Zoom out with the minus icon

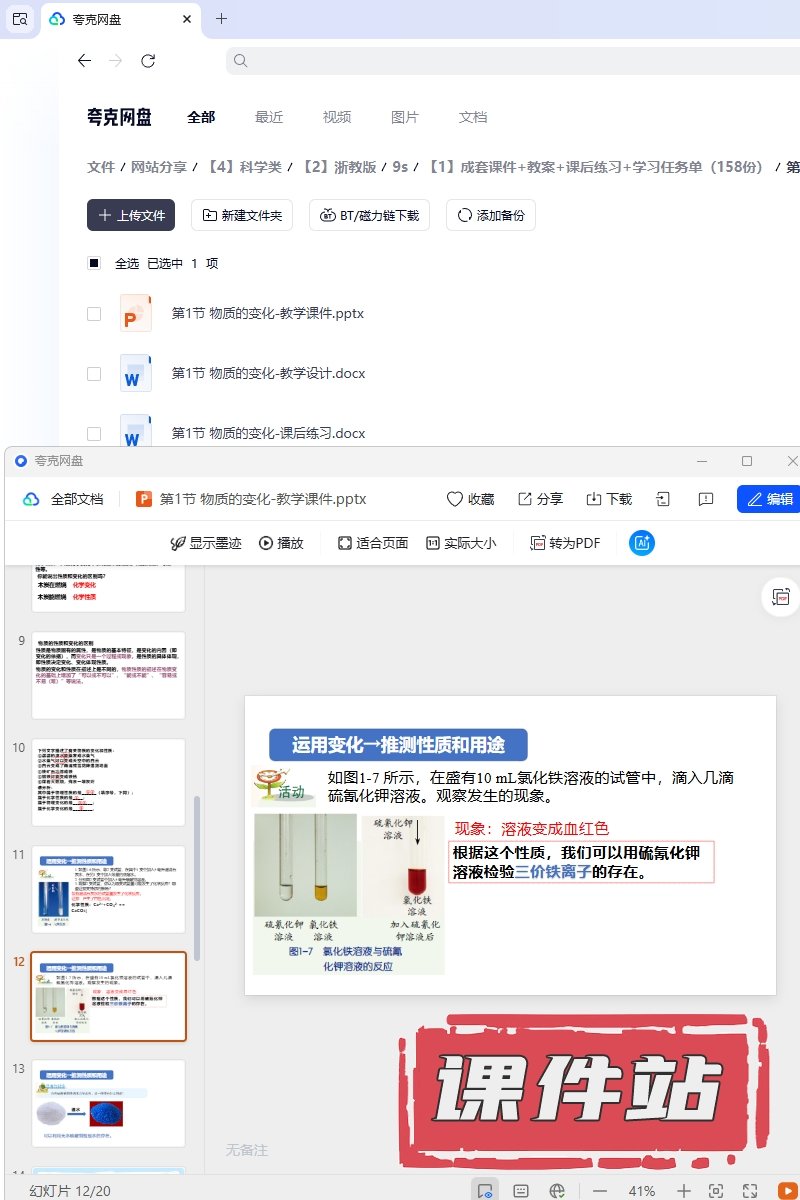tap(600, 1190)
